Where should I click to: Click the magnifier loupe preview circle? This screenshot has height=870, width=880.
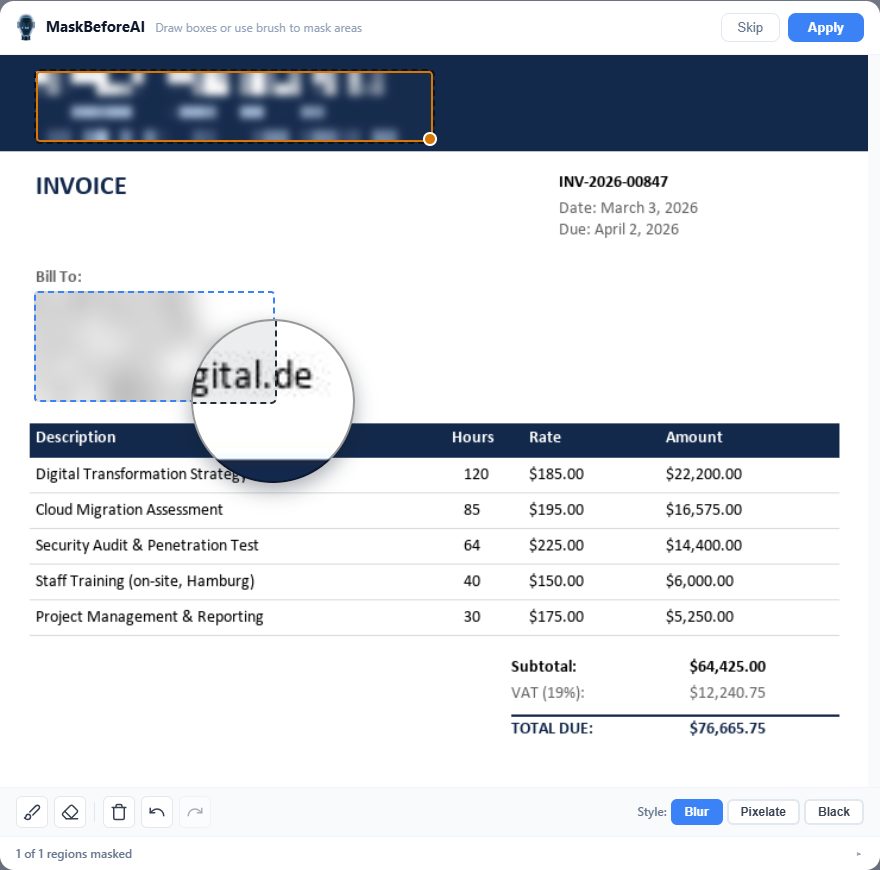coord(272,400)
